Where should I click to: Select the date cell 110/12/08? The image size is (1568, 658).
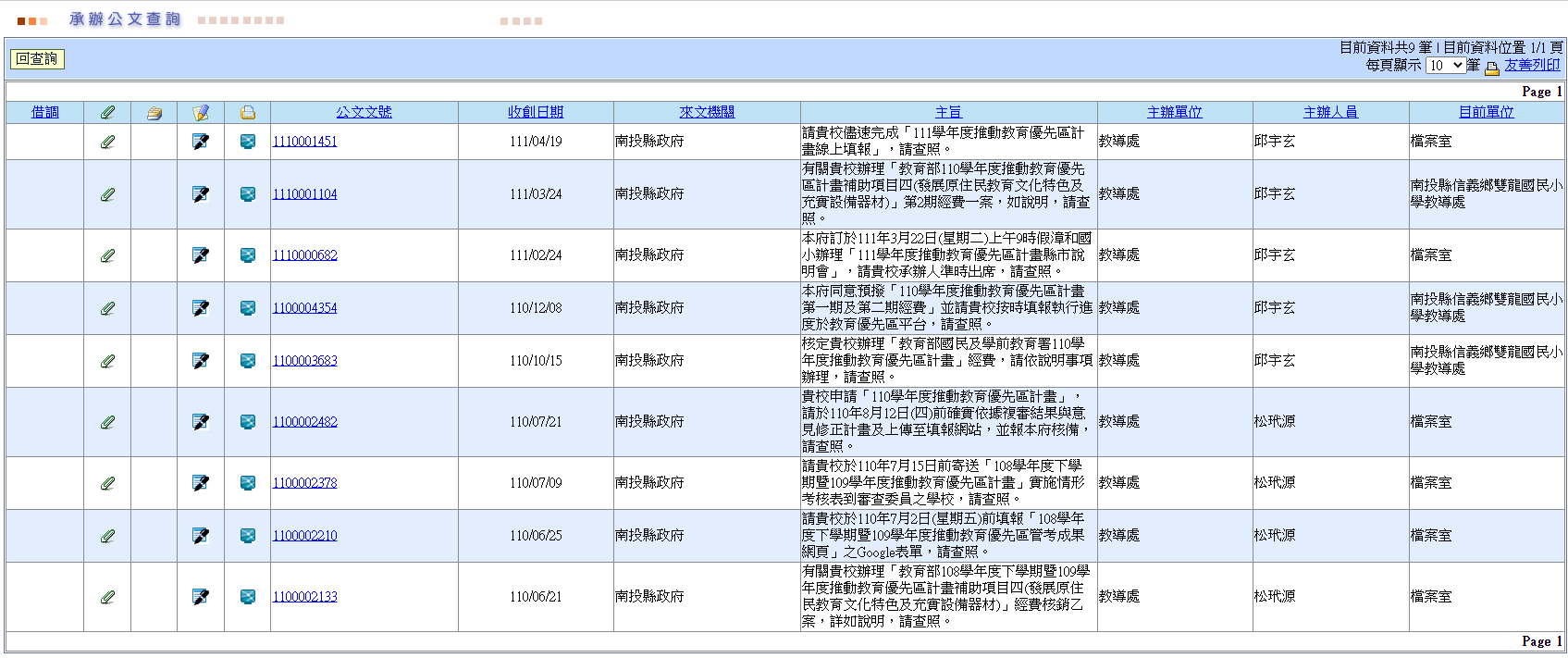536,308
